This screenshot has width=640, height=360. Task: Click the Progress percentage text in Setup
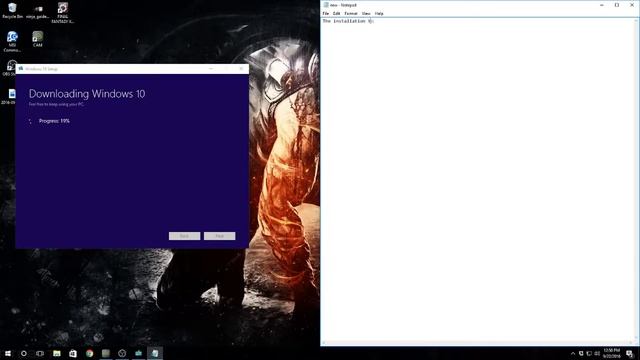point(54,121)
